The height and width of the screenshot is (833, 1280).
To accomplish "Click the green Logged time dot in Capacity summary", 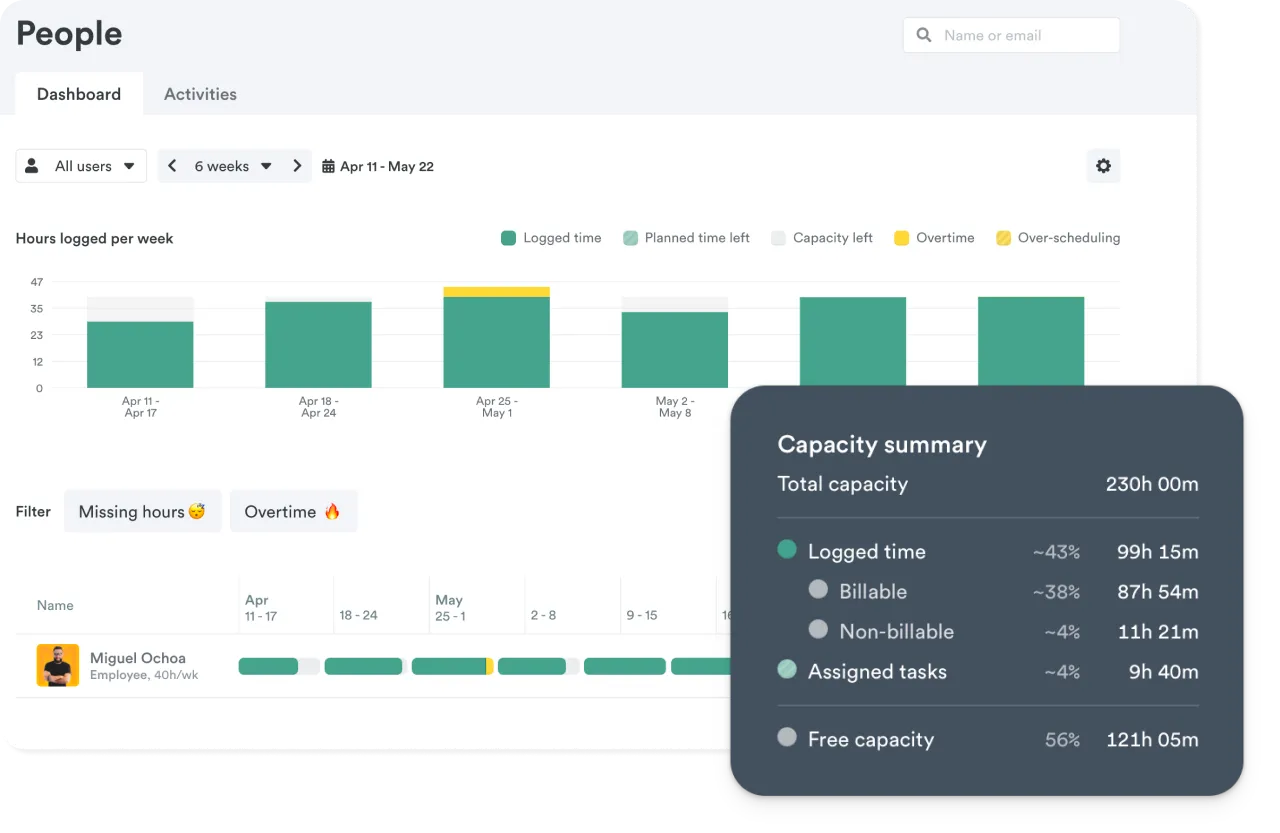I will pyautogui.click(x=787, y=549).
